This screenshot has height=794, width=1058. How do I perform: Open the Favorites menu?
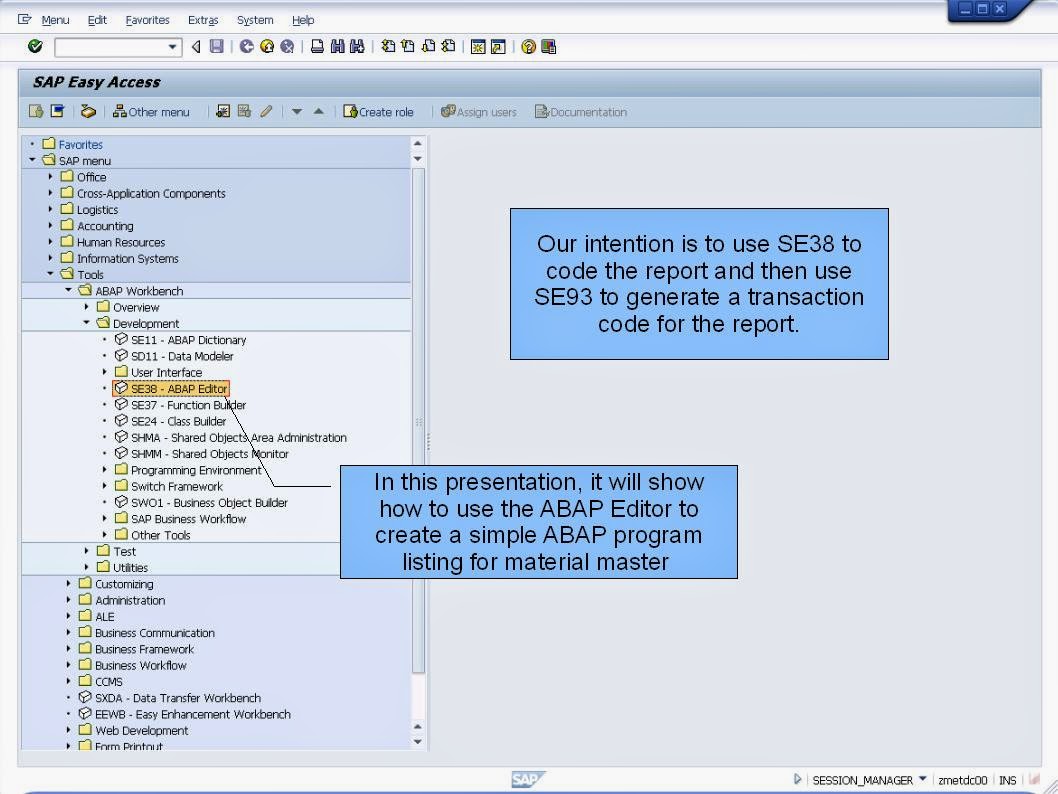click(x=147, y=19)
